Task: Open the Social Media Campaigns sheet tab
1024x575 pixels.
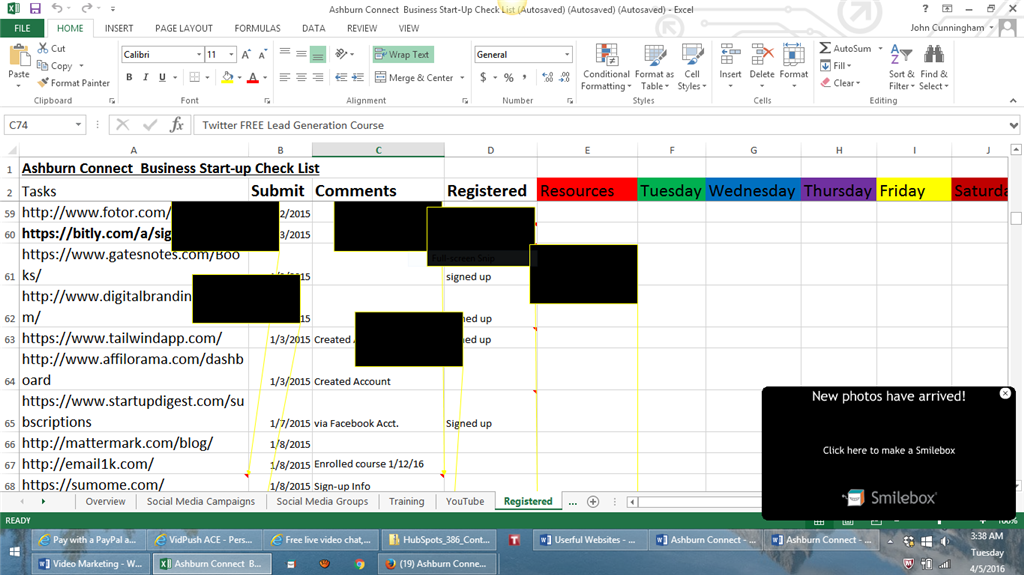Action: (x=200, y=501)
